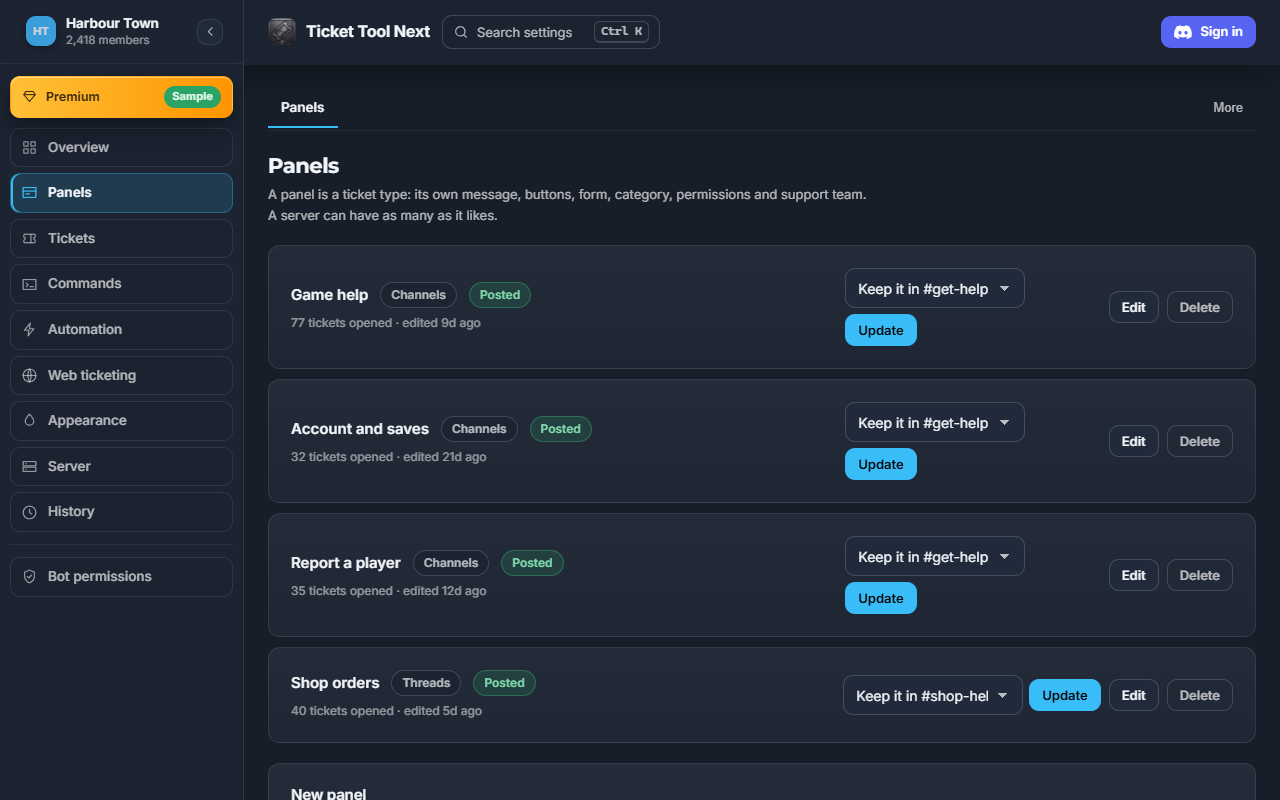Open Automation in the sidebar

coord(121,330)
